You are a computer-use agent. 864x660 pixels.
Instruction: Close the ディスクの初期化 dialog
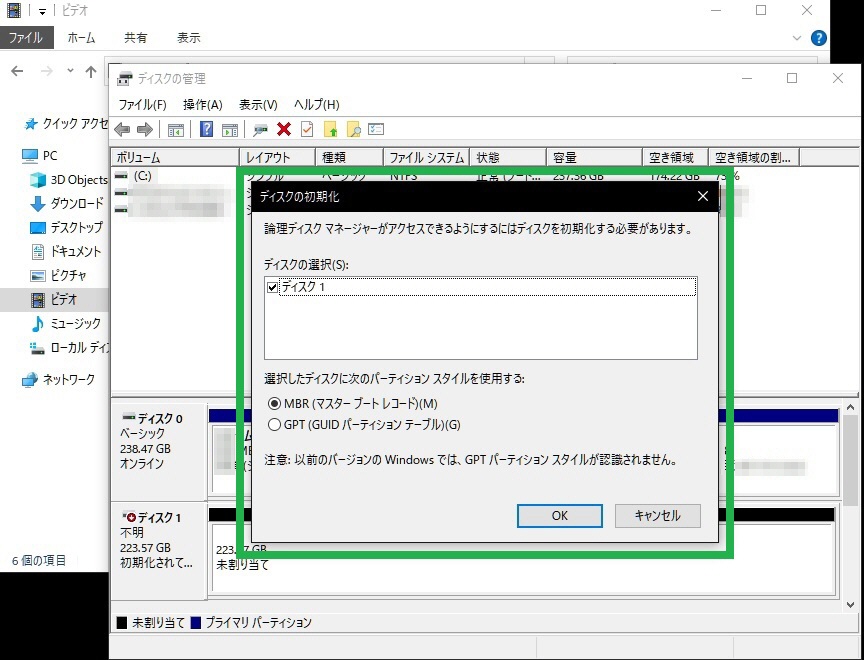[703, 196]
